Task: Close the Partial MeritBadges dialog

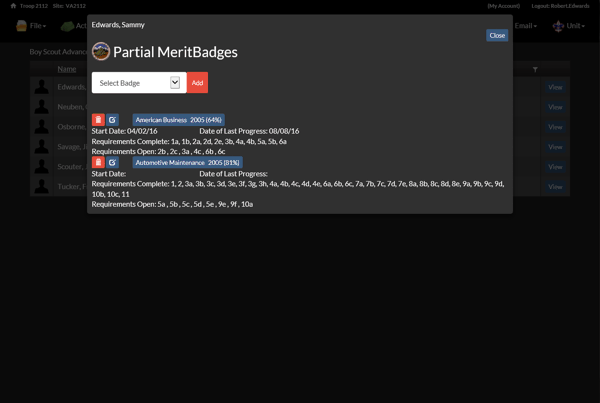Action: pos(497,35)
